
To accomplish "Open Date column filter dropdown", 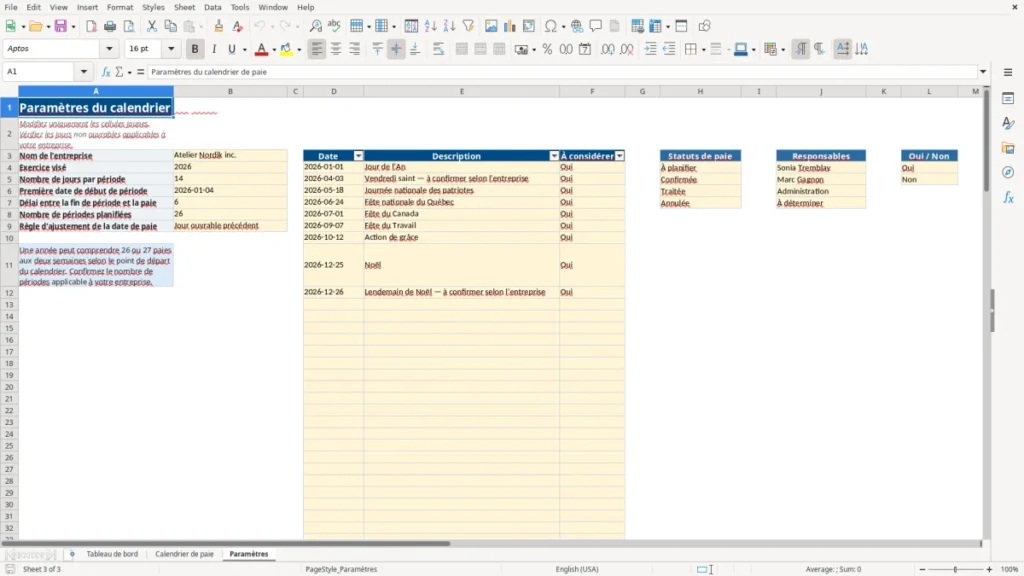I will 358,156.
